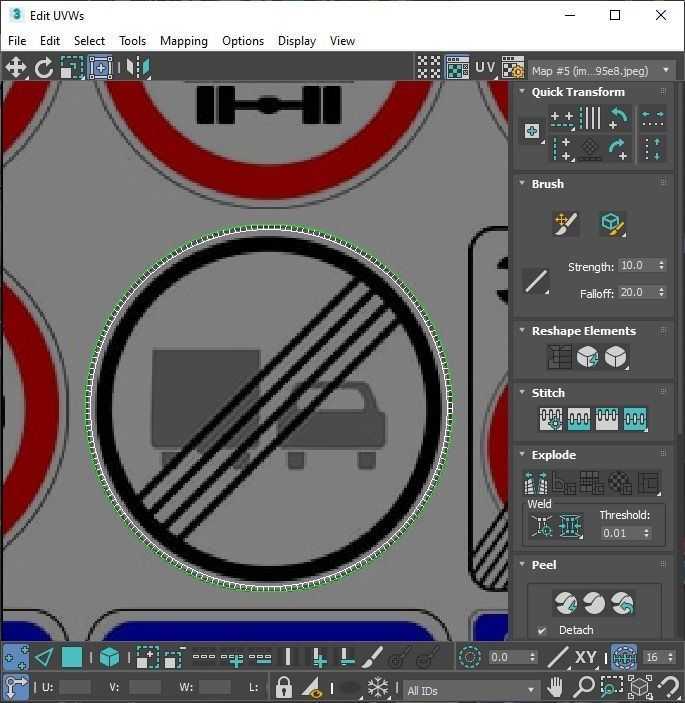Click the brush falloff type line icon
Screen dimensions: 685x703
(x=536, y=282)
